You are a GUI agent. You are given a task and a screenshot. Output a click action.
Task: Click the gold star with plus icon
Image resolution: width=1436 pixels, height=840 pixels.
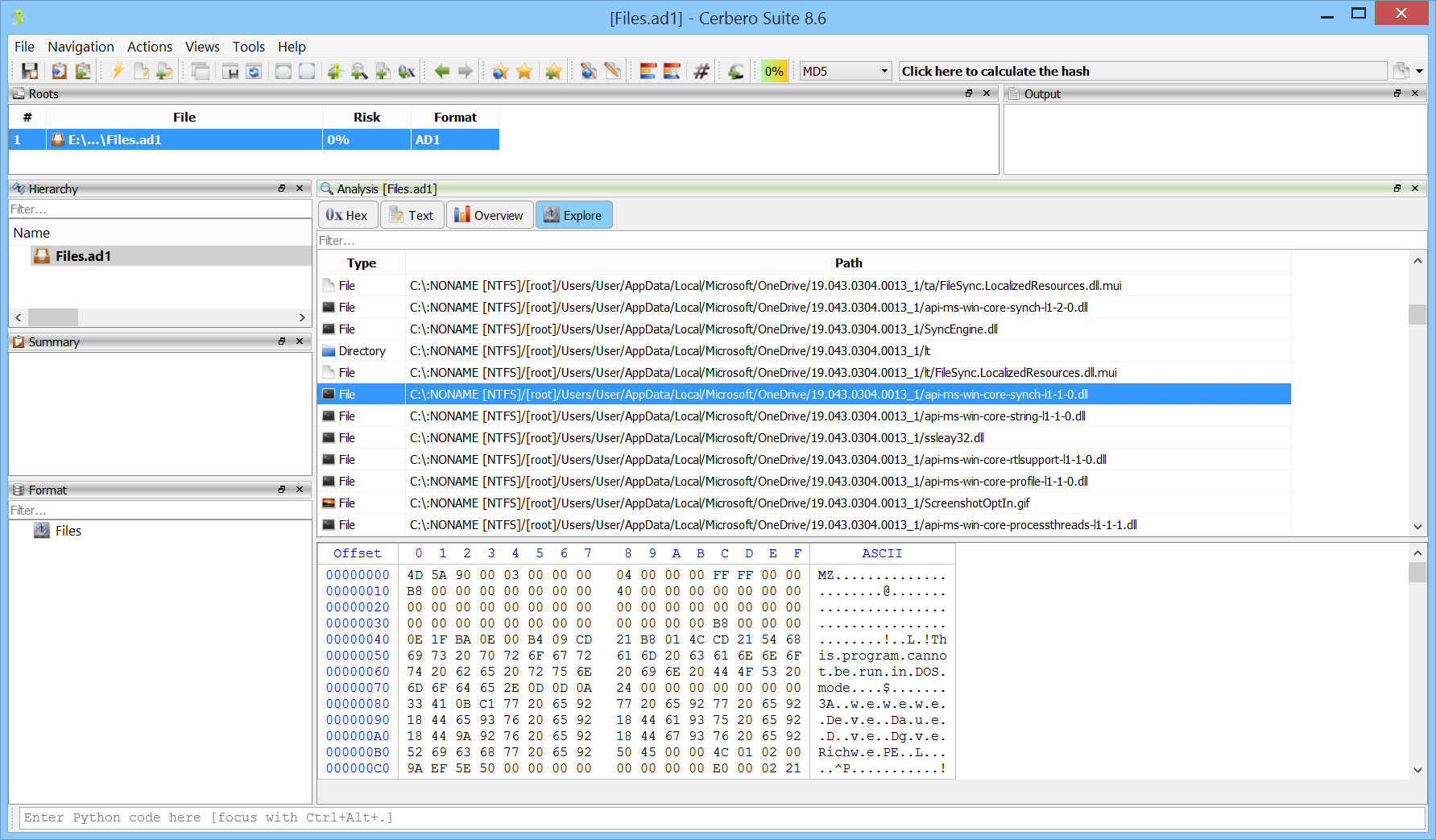pos(553,72)
